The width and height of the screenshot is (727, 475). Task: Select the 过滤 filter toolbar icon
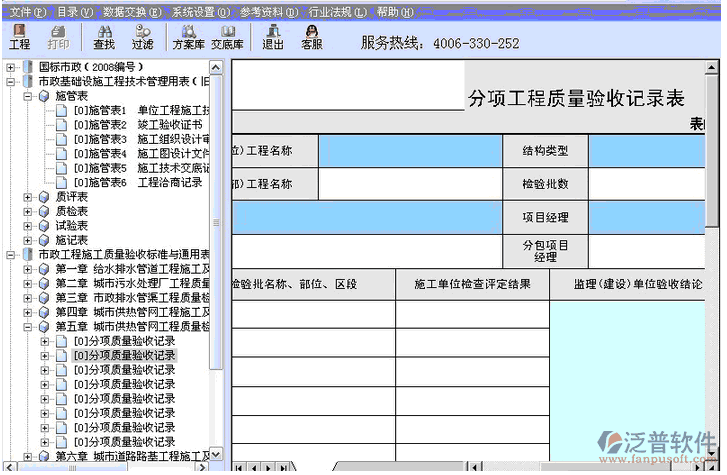(x=142, y=37)
